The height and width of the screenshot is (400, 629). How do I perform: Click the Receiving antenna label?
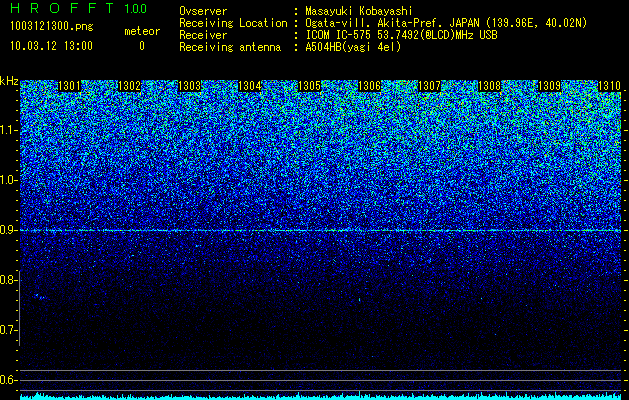click(x=230, y=47)
